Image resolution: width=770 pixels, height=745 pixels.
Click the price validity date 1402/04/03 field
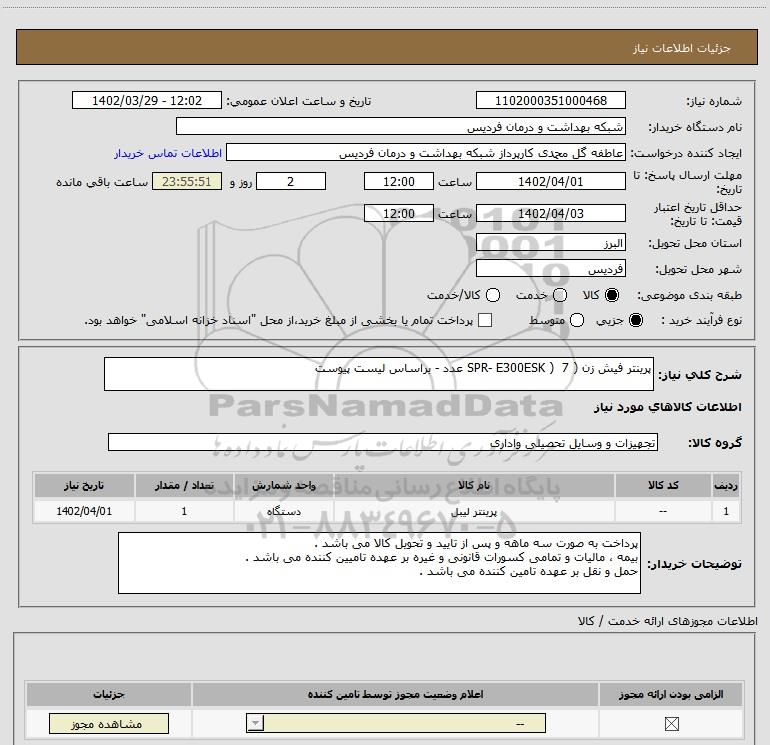pyautogui.click(x=550, y=213)
